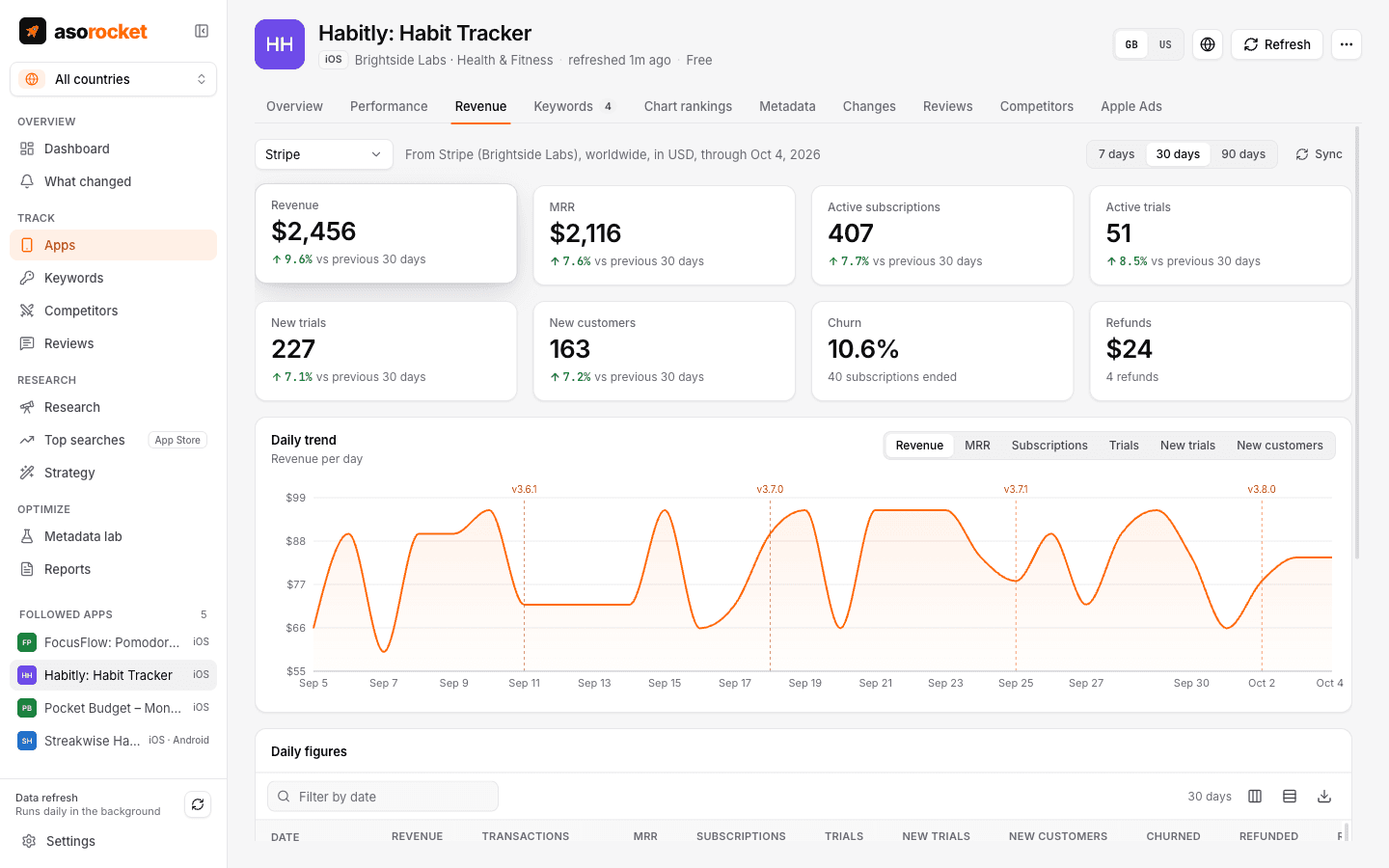Toggle table row density icon
Screen dimensions: 1389x868
[x=1290, y=797]
